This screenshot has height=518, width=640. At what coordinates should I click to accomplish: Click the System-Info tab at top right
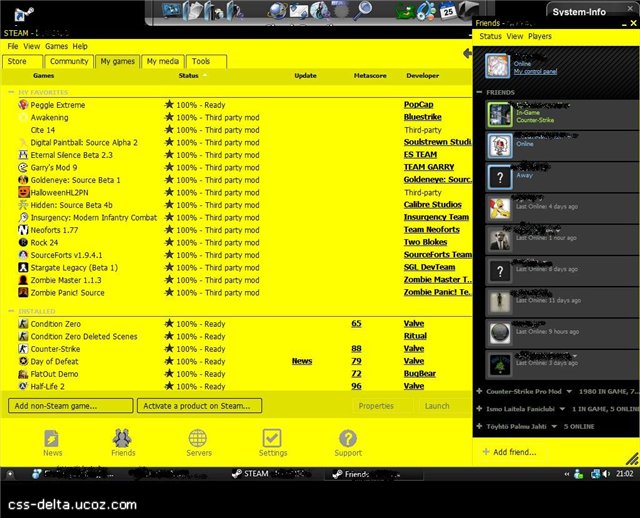[x=579, y=12]
